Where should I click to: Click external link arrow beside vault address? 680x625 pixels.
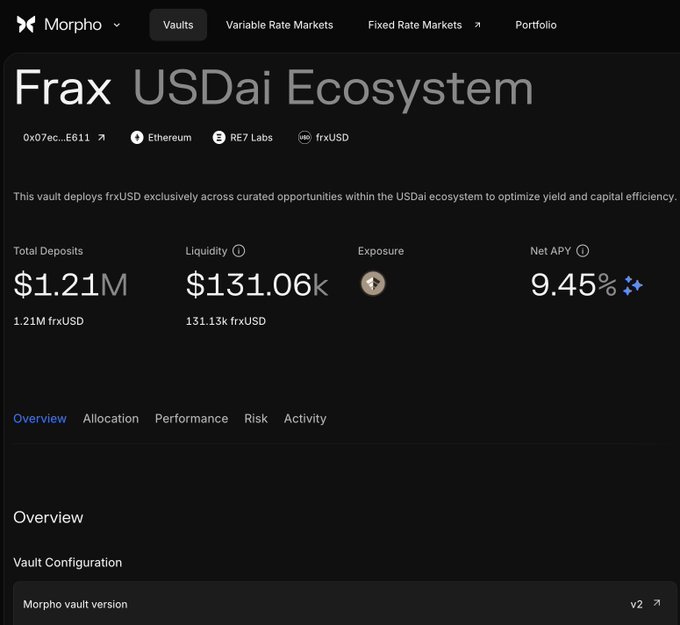[x=101, y=137]
